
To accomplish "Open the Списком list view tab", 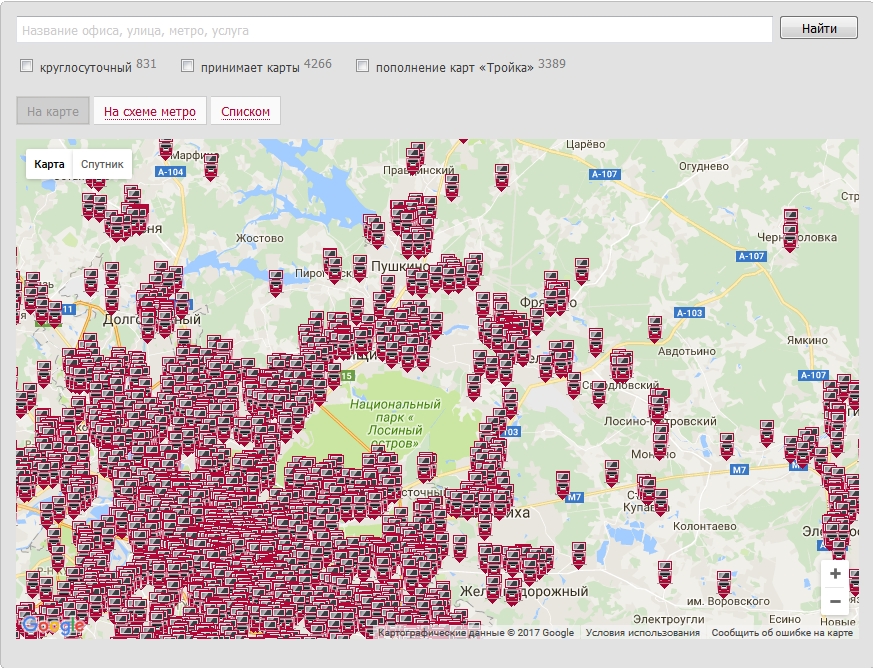I will coord(245,111).
